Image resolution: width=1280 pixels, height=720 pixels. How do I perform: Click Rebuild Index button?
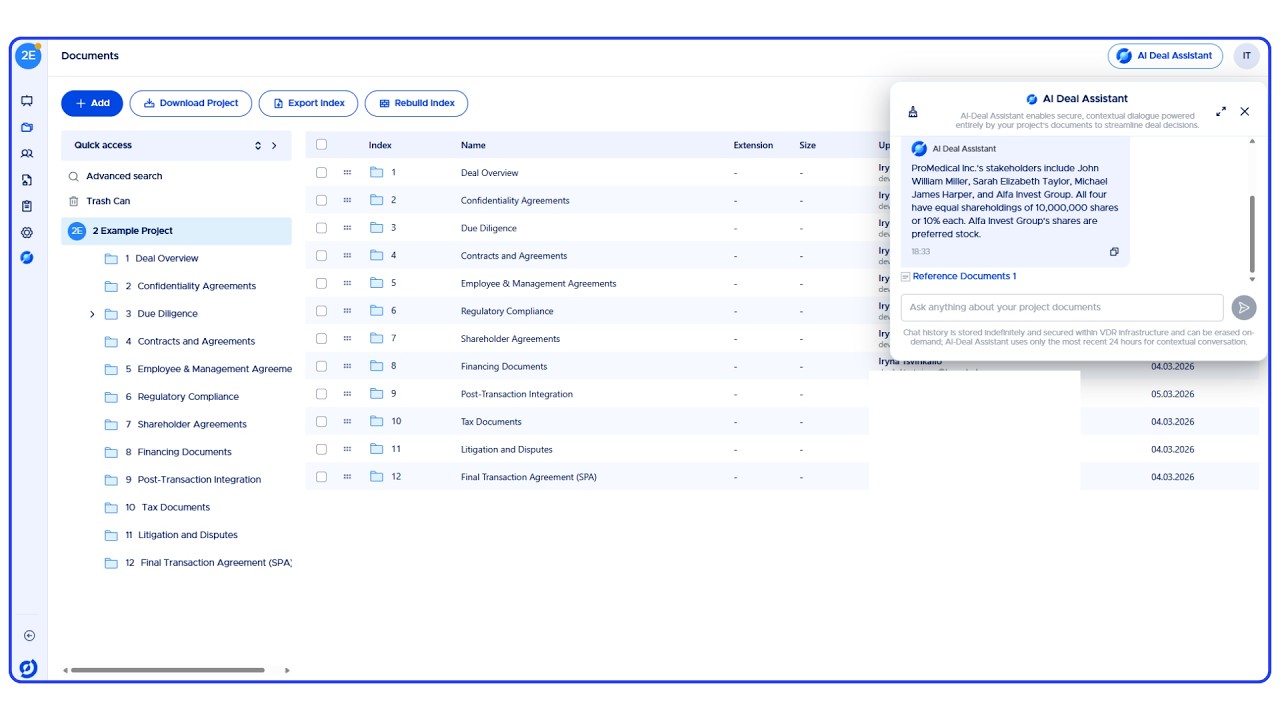416,103
